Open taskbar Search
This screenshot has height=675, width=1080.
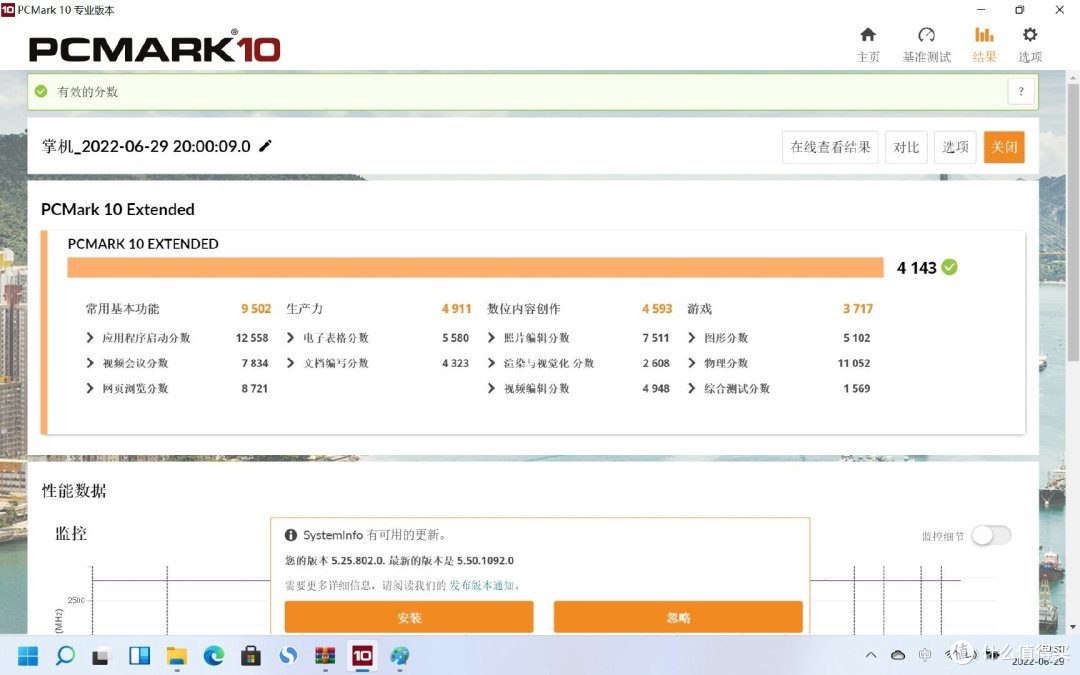65,655
